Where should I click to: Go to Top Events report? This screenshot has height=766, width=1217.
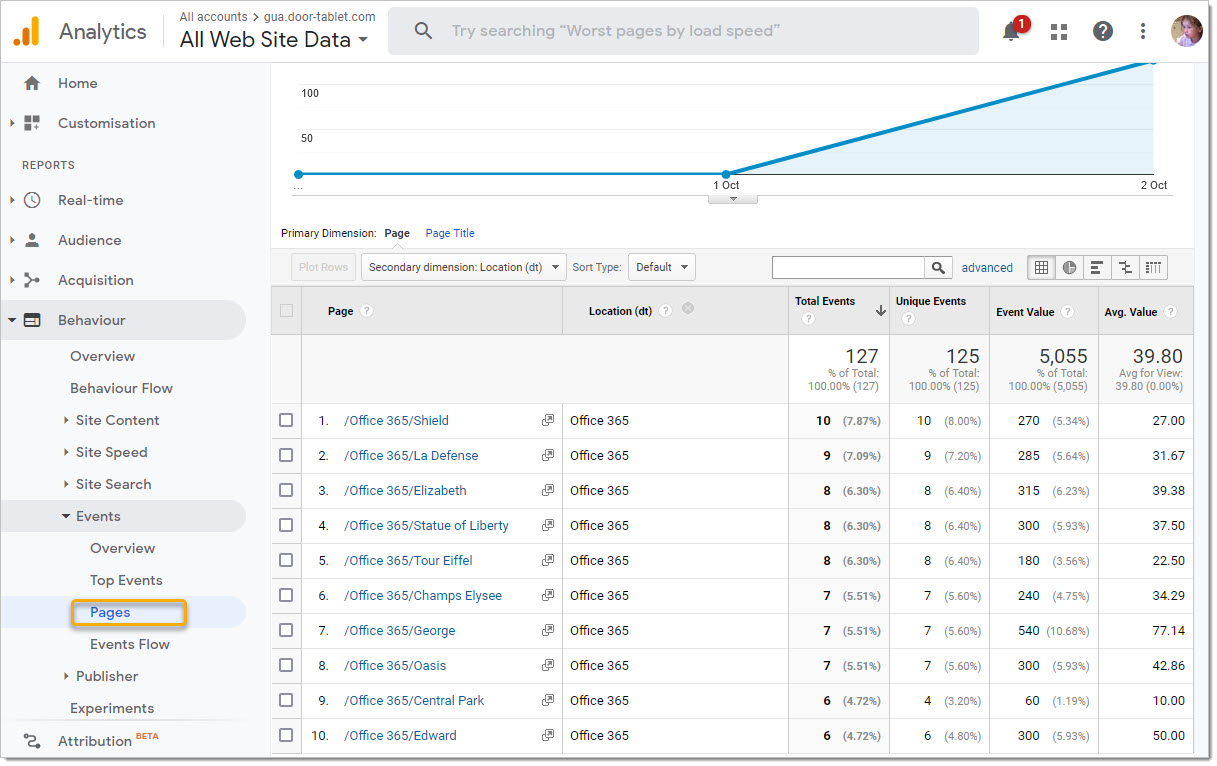[x=126, y=580]
